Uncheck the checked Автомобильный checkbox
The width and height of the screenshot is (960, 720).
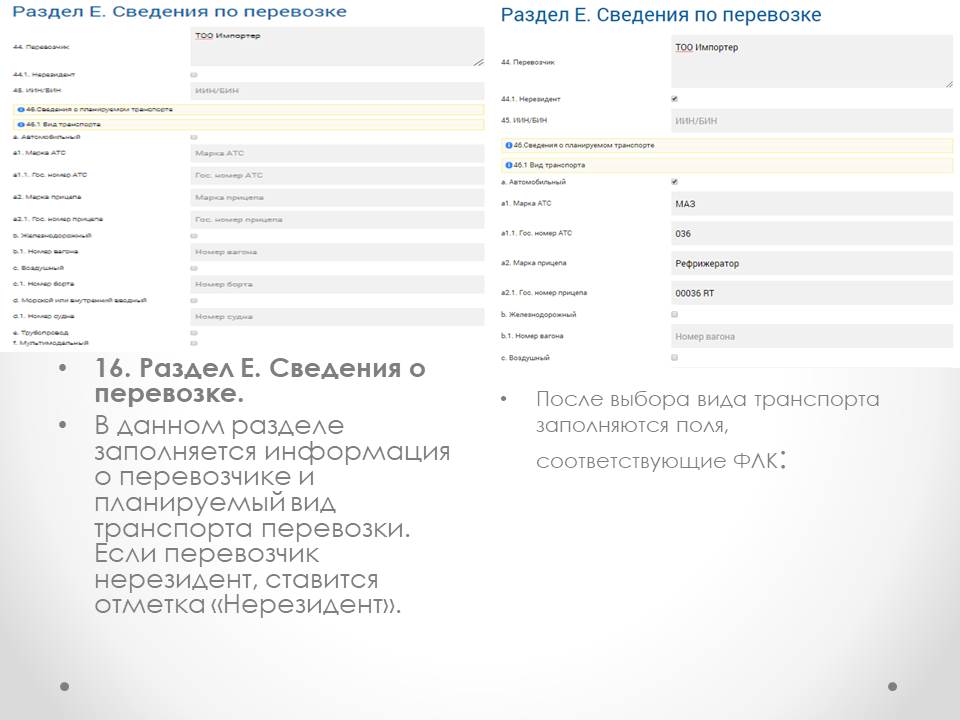pyautogui.click(x=675, y=182)
